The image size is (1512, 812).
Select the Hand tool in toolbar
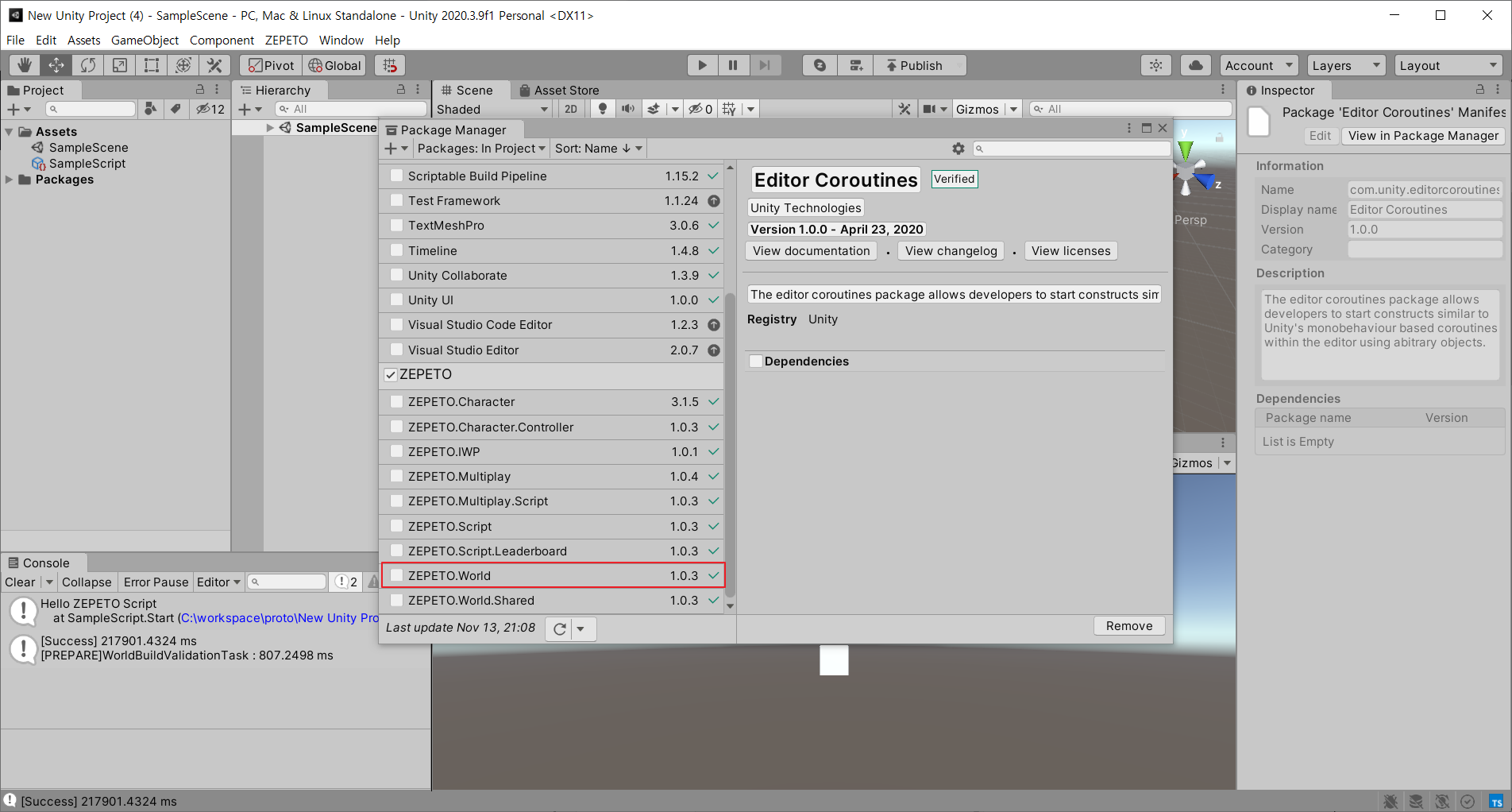coord(25,65)
